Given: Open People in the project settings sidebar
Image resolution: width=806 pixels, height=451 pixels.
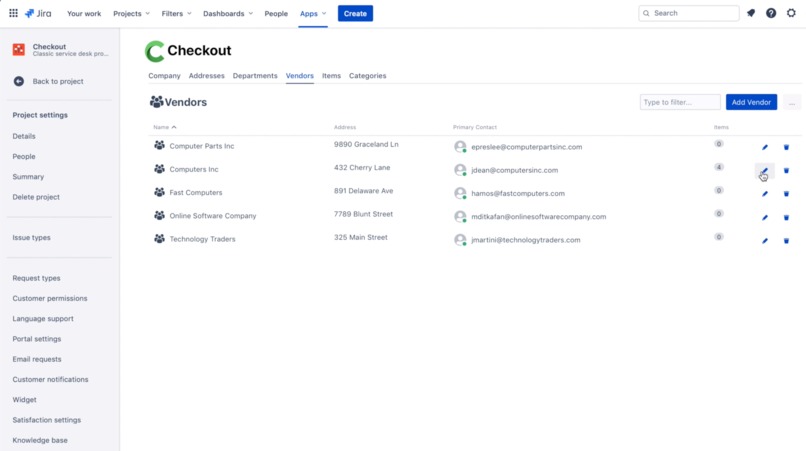Looking at the screenshot, I should (24, 156).
